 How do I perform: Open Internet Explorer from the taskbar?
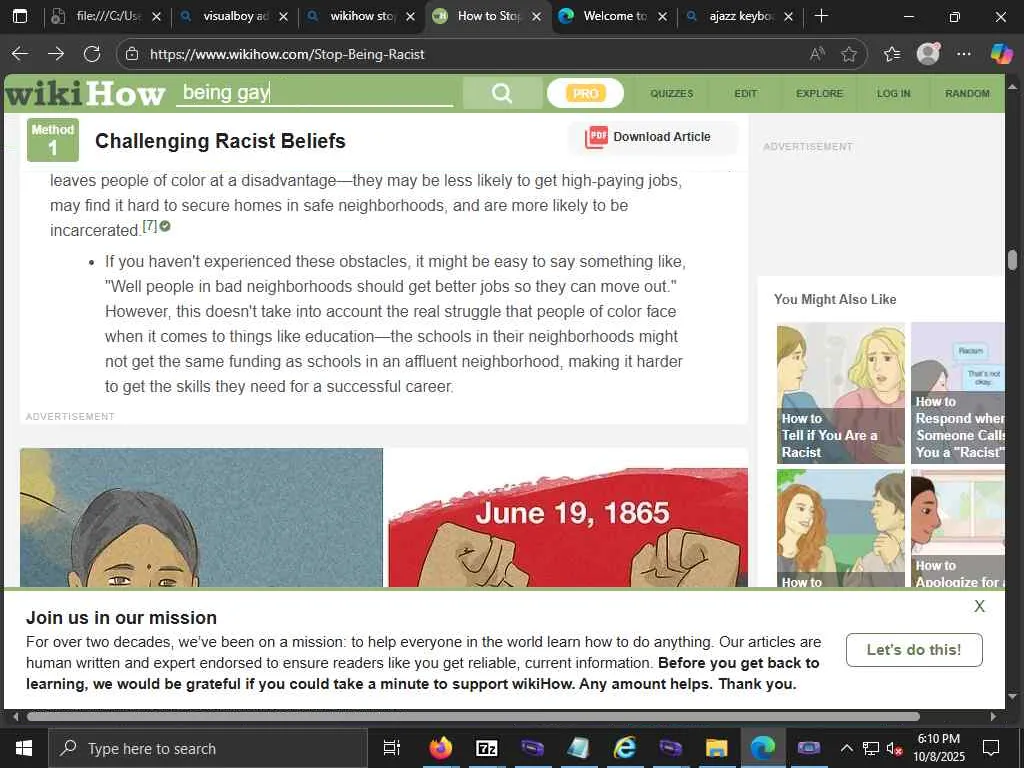pos(624,748)
